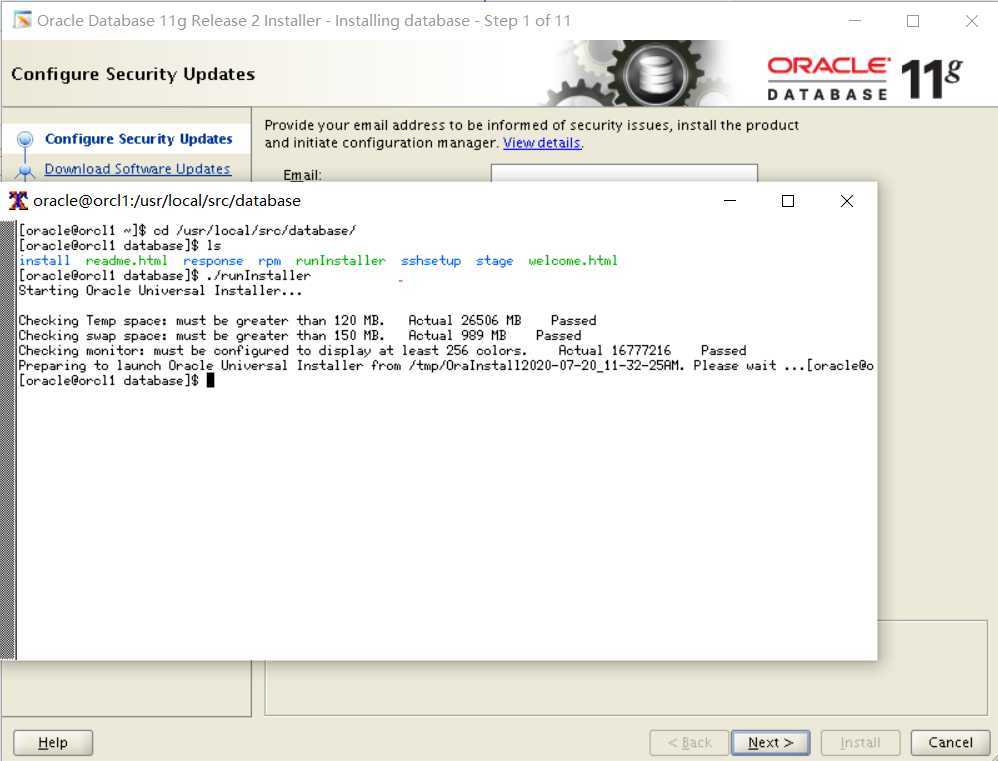Click the Download Software Updates step bullet icon
Viewport: 998px width, 761px height.
click(x=25, y=170)
